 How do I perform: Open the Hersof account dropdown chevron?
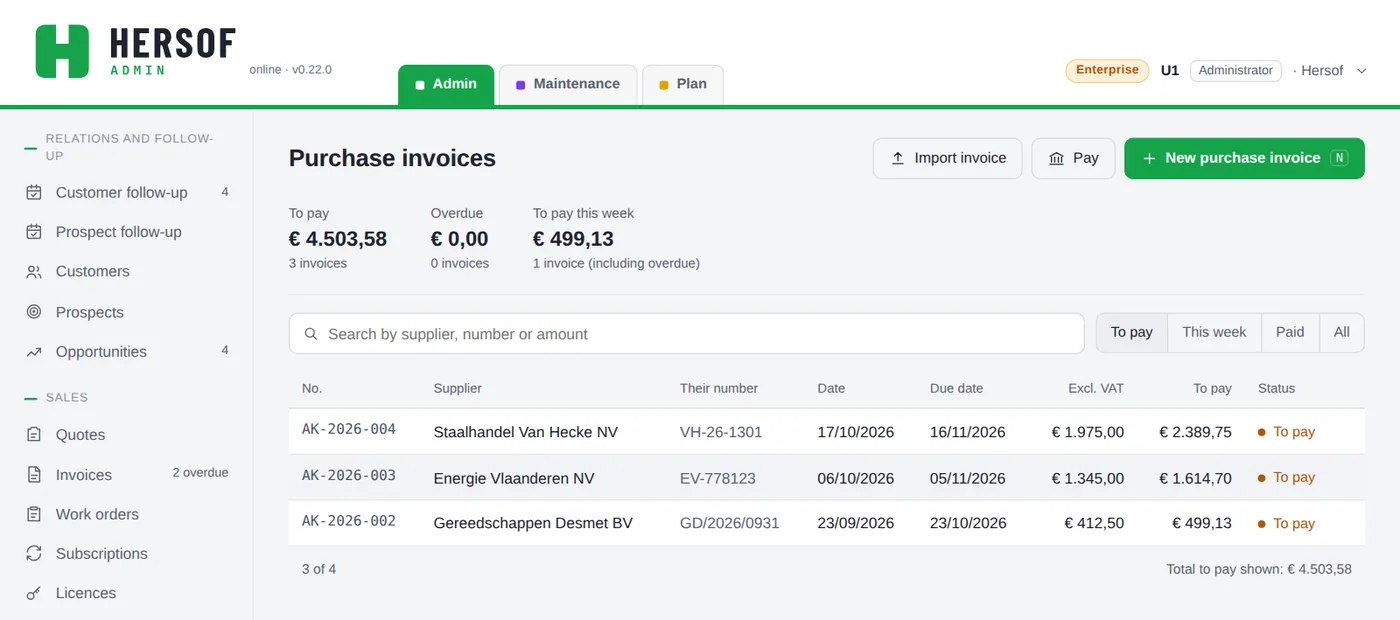[1361, 71]
